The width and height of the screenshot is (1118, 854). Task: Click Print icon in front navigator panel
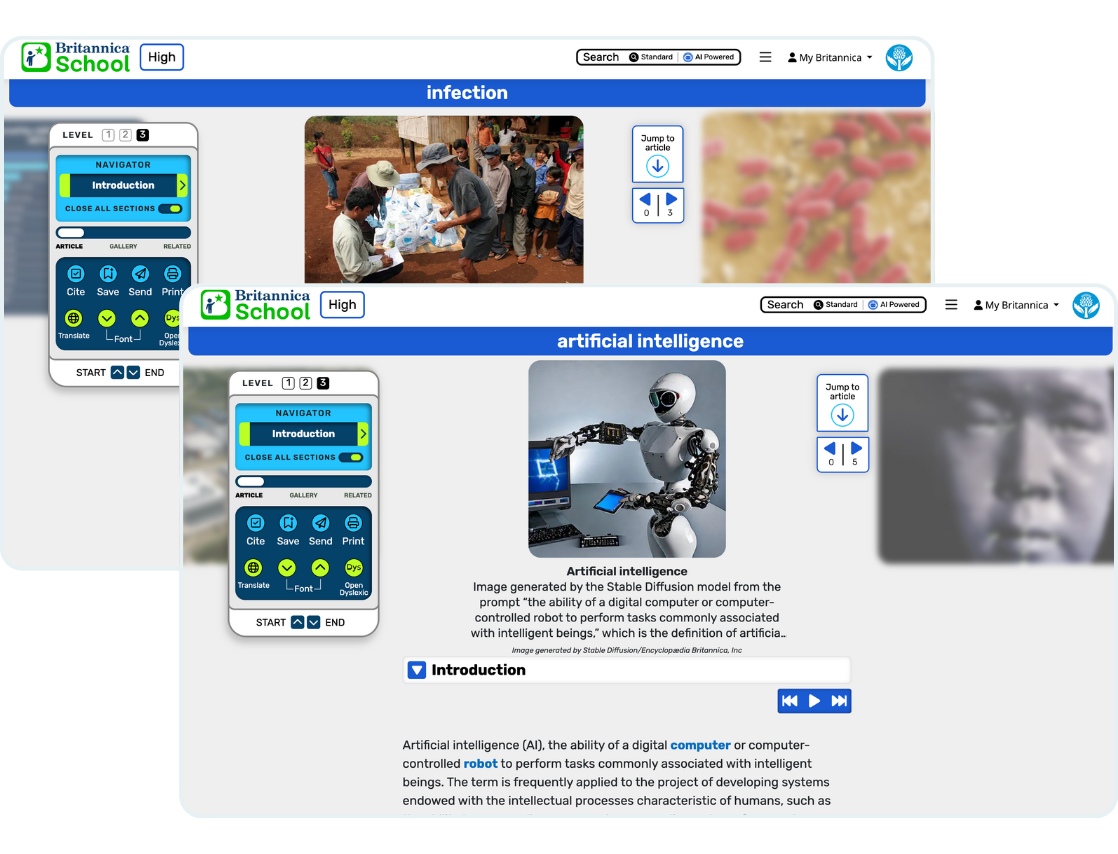click(x=353, y=523)
